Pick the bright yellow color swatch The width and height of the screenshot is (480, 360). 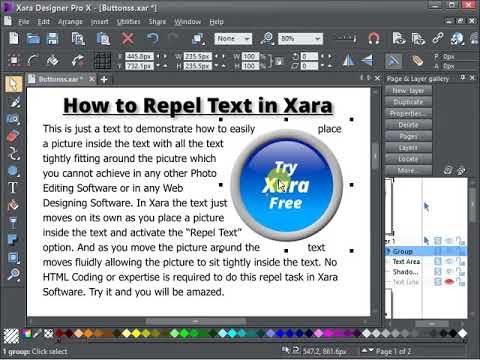click(x=136, y=333)
